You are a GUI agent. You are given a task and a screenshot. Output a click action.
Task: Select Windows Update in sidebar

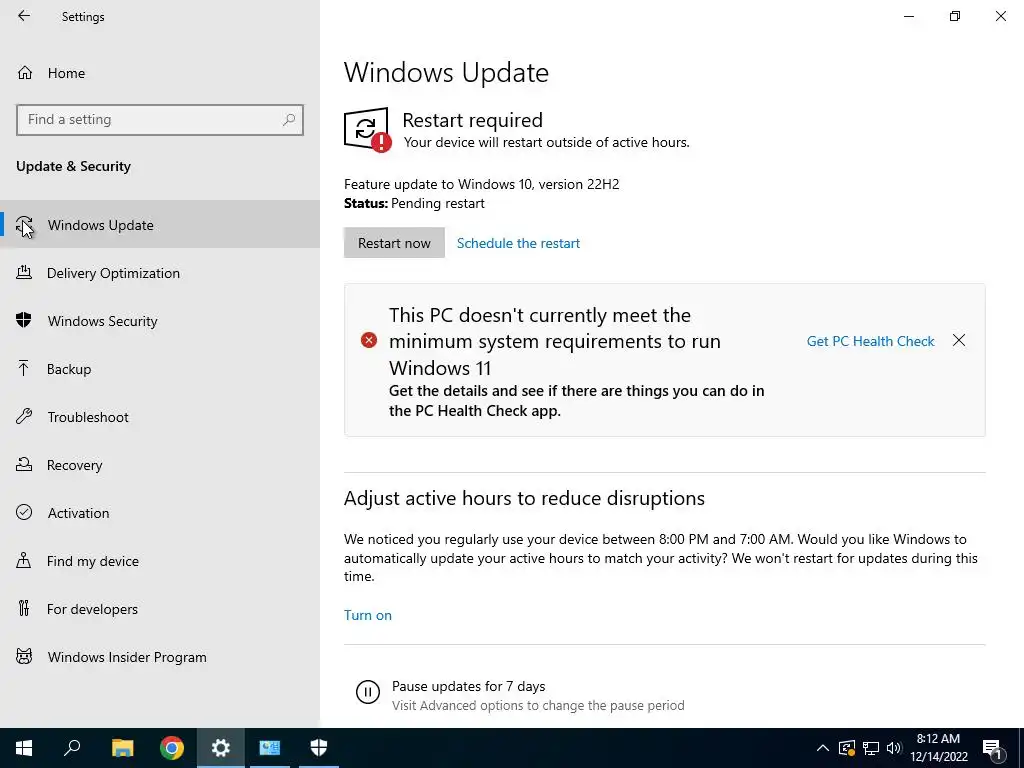coord(160,225)
